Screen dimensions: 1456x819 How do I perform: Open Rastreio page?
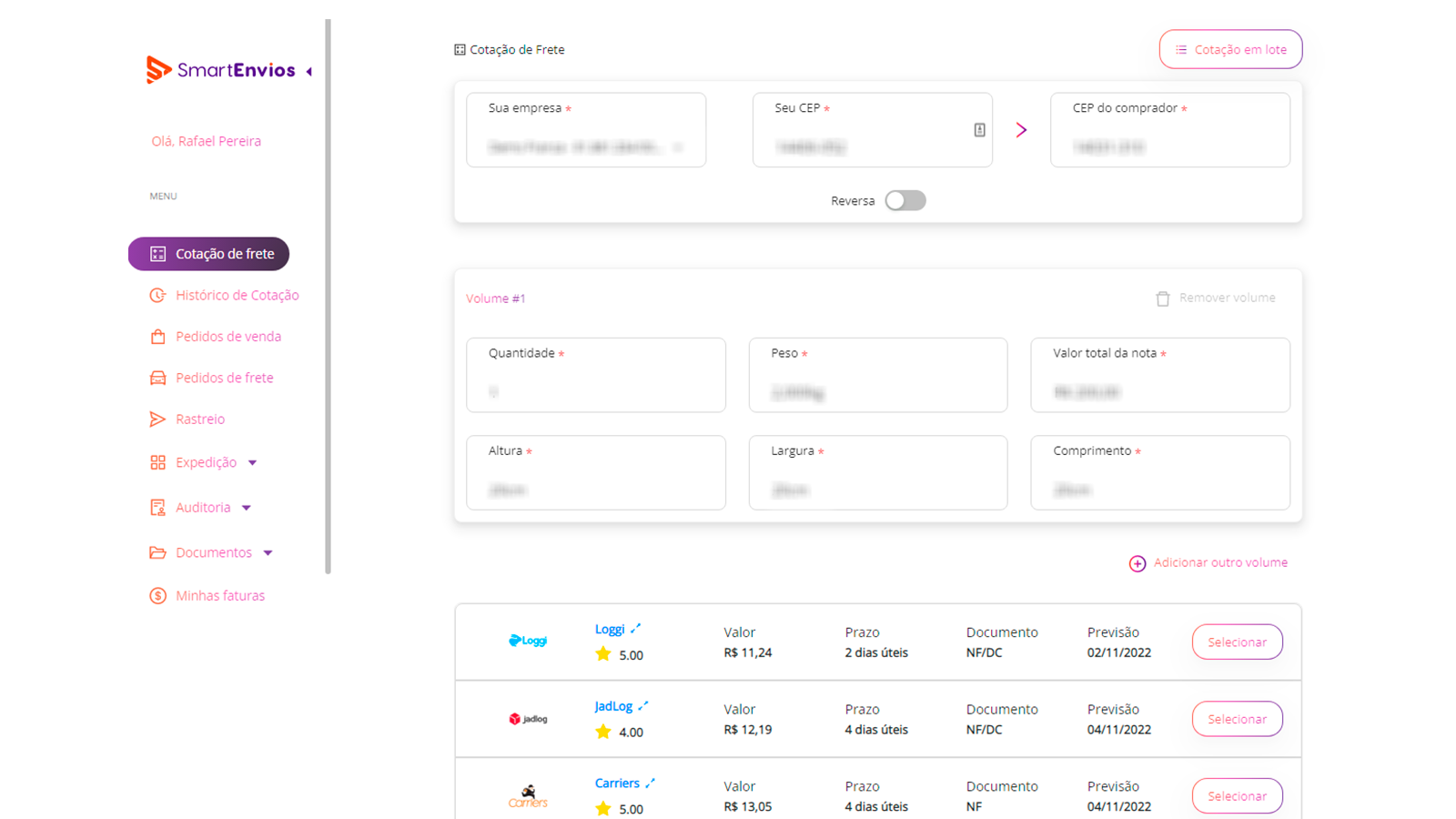(x=187, y=419)
